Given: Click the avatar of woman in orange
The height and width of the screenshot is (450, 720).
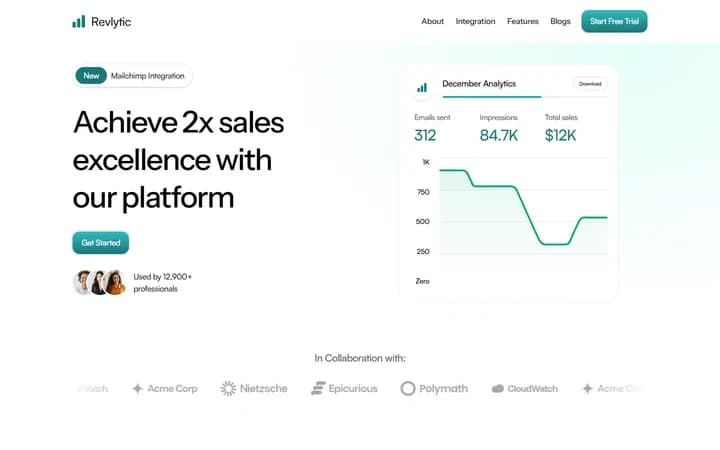Looking at the screenshot, I should click(x=115, y=282).
